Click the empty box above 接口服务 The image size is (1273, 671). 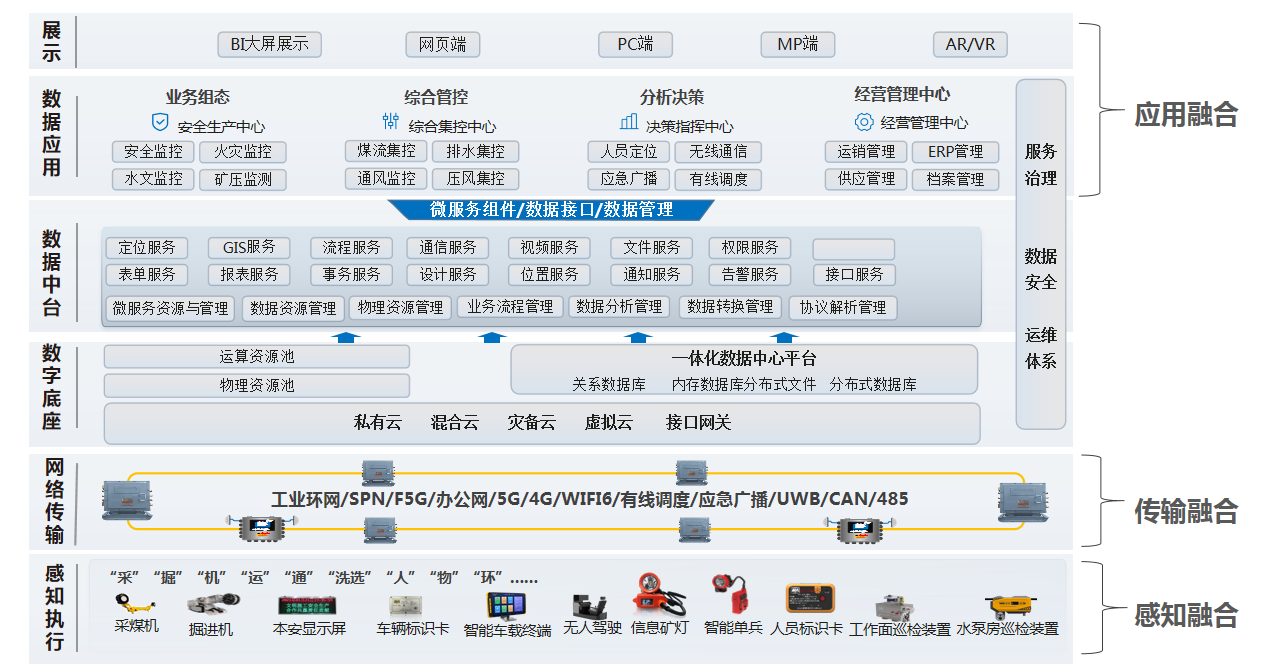click(853, 249)
